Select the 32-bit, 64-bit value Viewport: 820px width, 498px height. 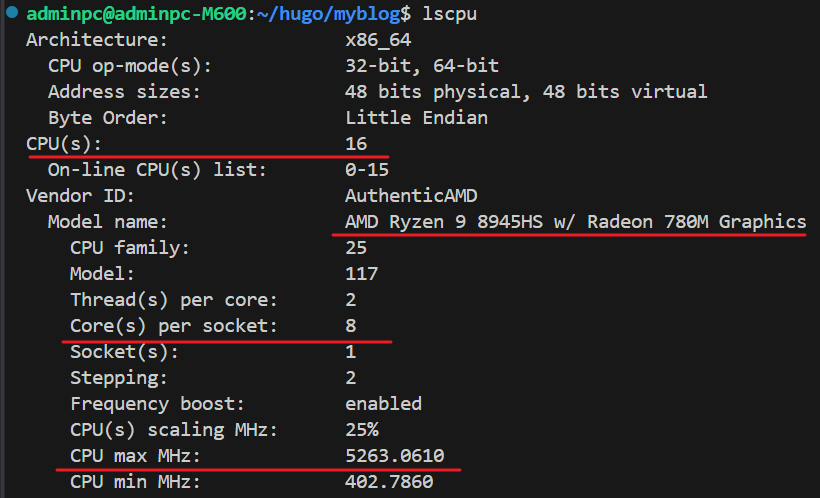[x=422, y=66]
